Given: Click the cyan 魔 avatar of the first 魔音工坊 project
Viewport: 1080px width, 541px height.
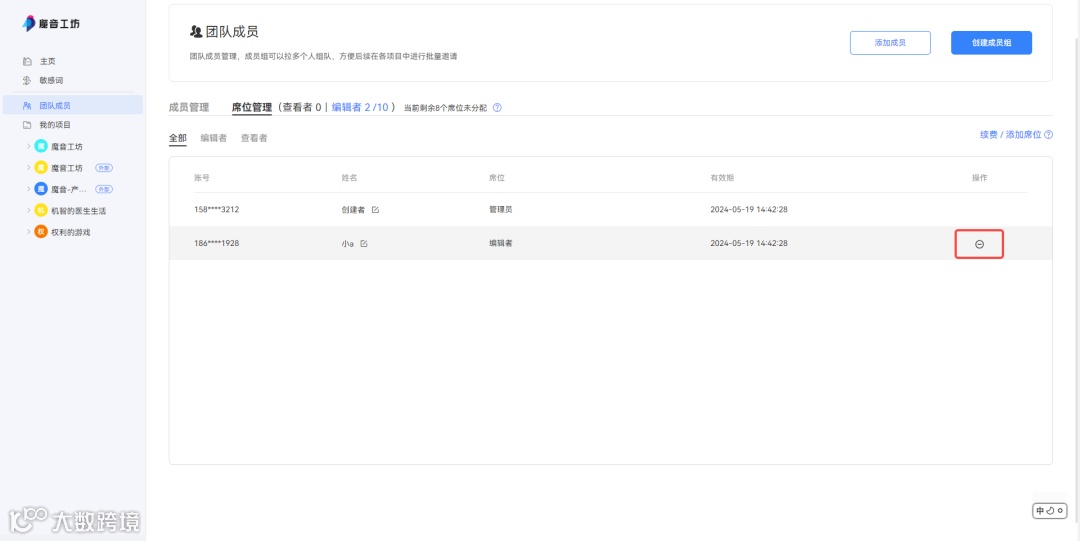Looking at the screenshot, I should tap(41, 146).
